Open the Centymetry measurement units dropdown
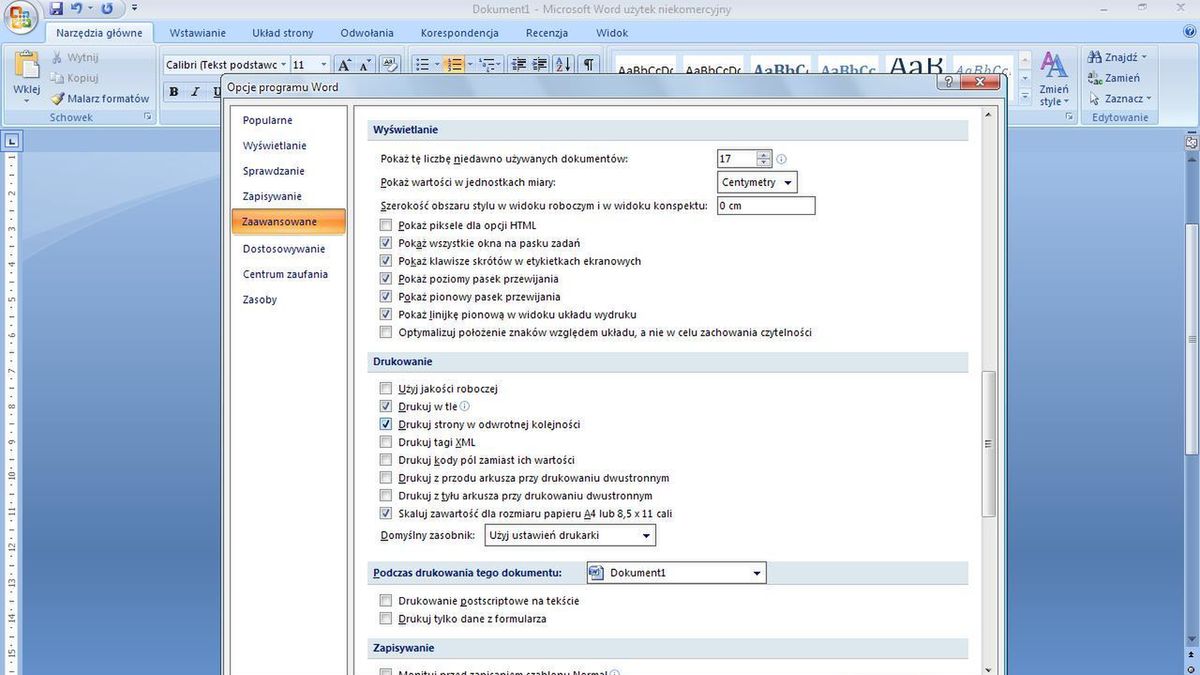 point(757,182)
